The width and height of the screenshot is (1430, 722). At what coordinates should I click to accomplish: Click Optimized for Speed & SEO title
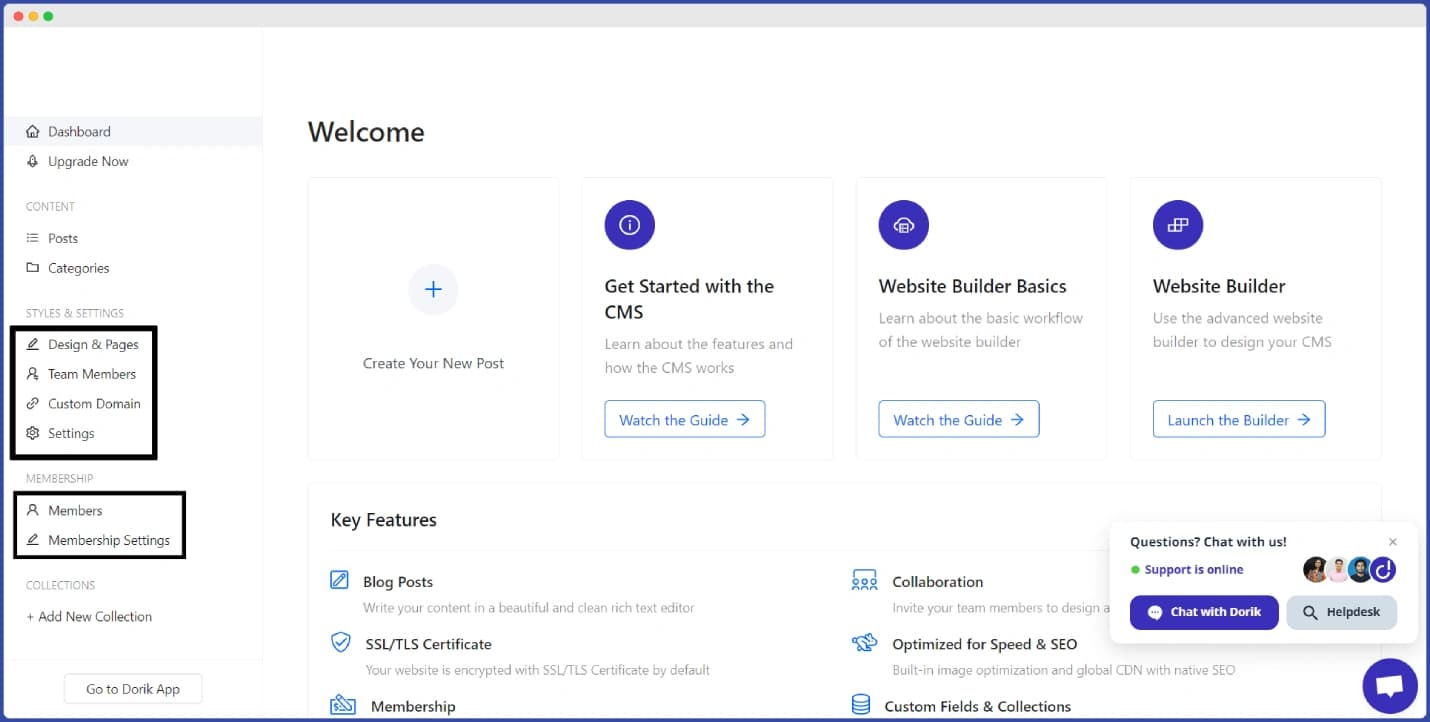tap(985, 644)
